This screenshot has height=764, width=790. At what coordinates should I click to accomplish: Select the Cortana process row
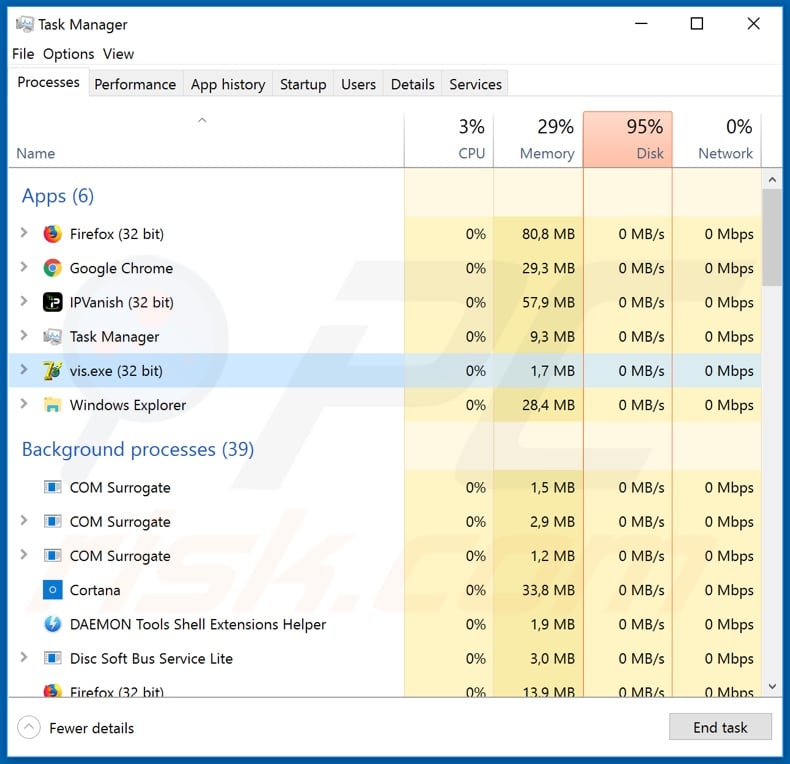tap(385, 590)
